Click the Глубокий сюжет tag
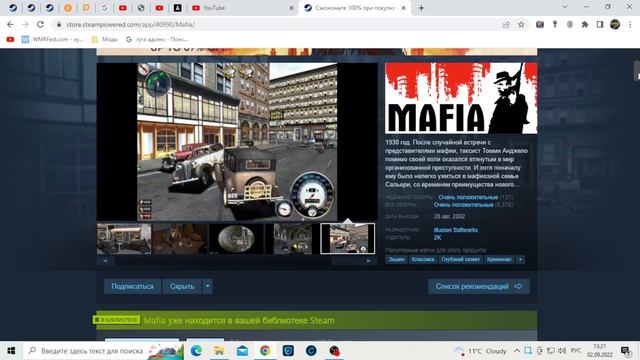 tap(460, 259)
